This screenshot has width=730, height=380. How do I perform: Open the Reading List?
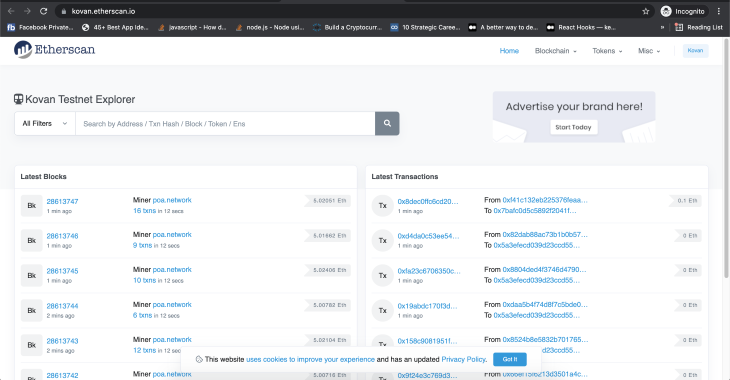699,27
